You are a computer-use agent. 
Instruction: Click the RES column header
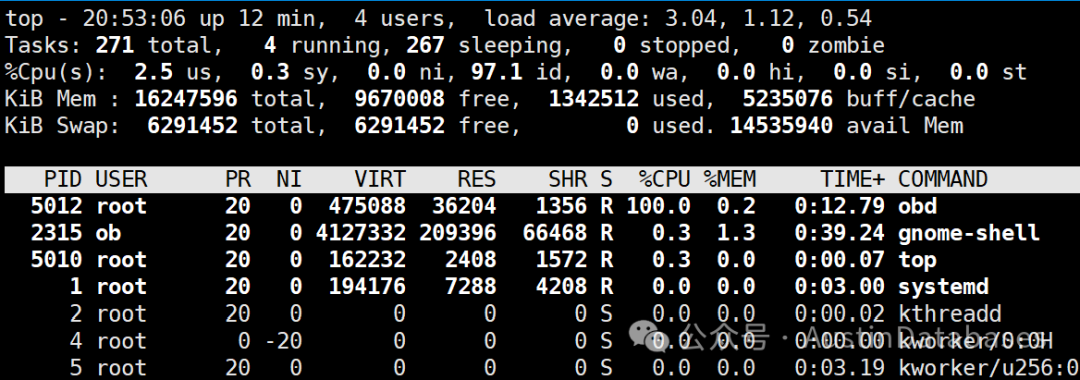(477, 180)
